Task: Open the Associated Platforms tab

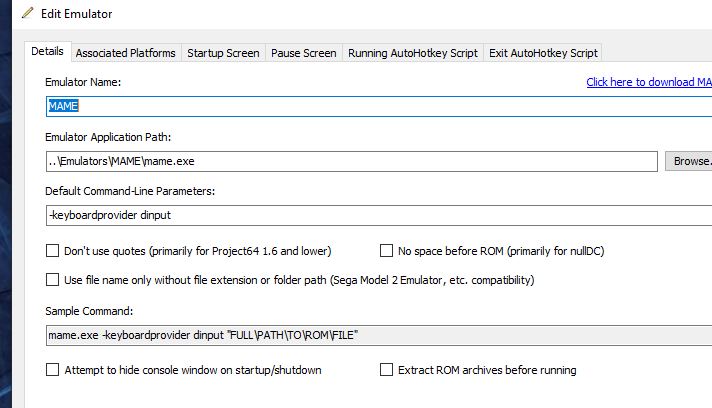Action: [125, 53]
